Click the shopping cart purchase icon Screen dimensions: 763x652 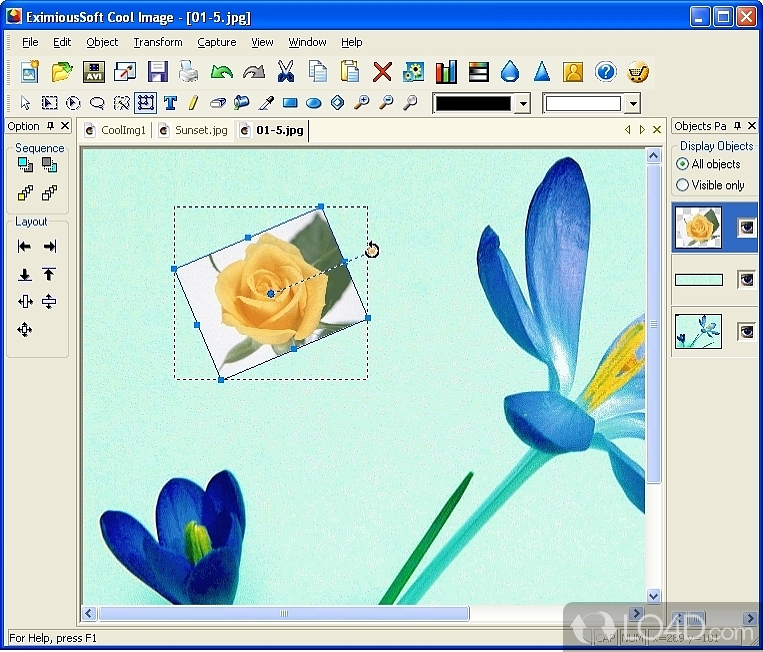coord(637,72)
